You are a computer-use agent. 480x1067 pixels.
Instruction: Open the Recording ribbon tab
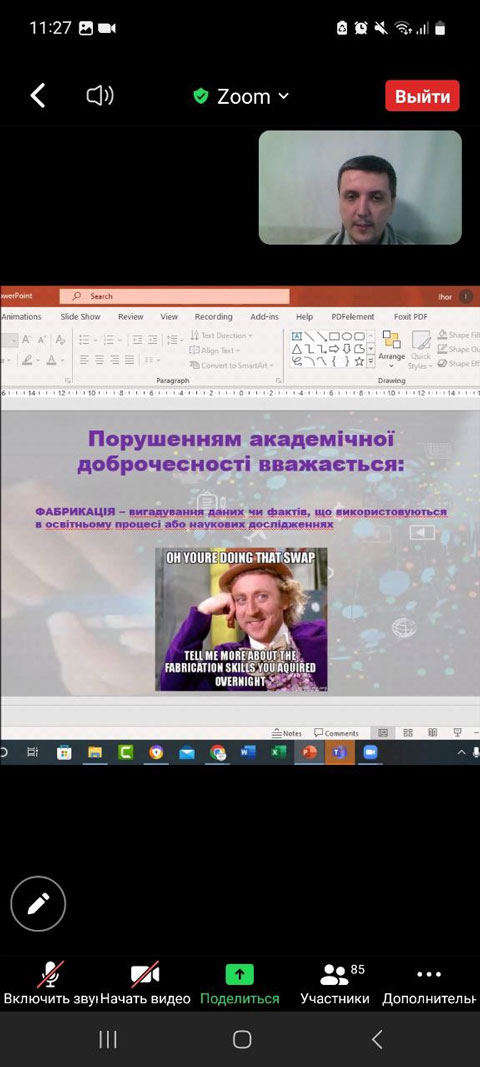click(213, 317)
